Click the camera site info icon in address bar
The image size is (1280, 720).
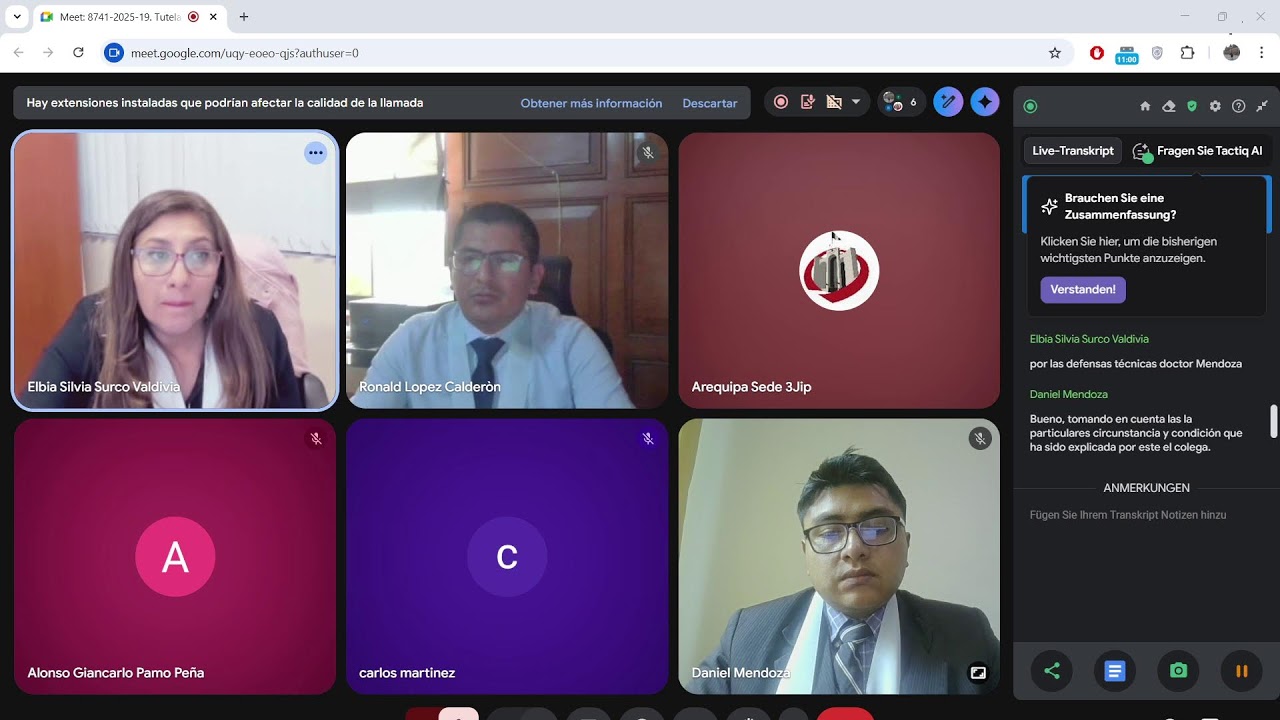(114, 53)
